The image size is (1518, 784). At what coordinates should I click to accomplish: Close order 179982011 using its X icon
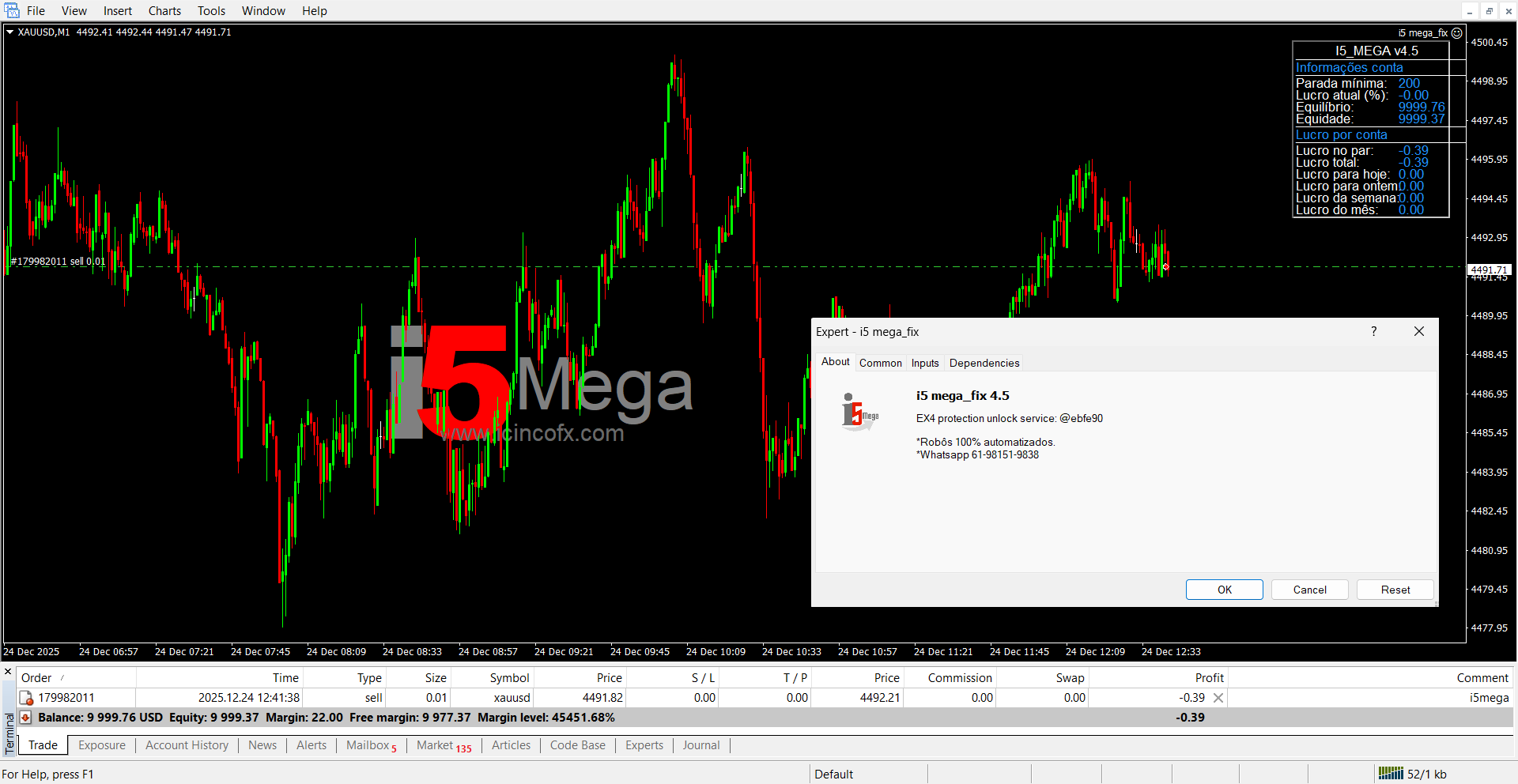pyautogui.click(x=1218, y=698)
